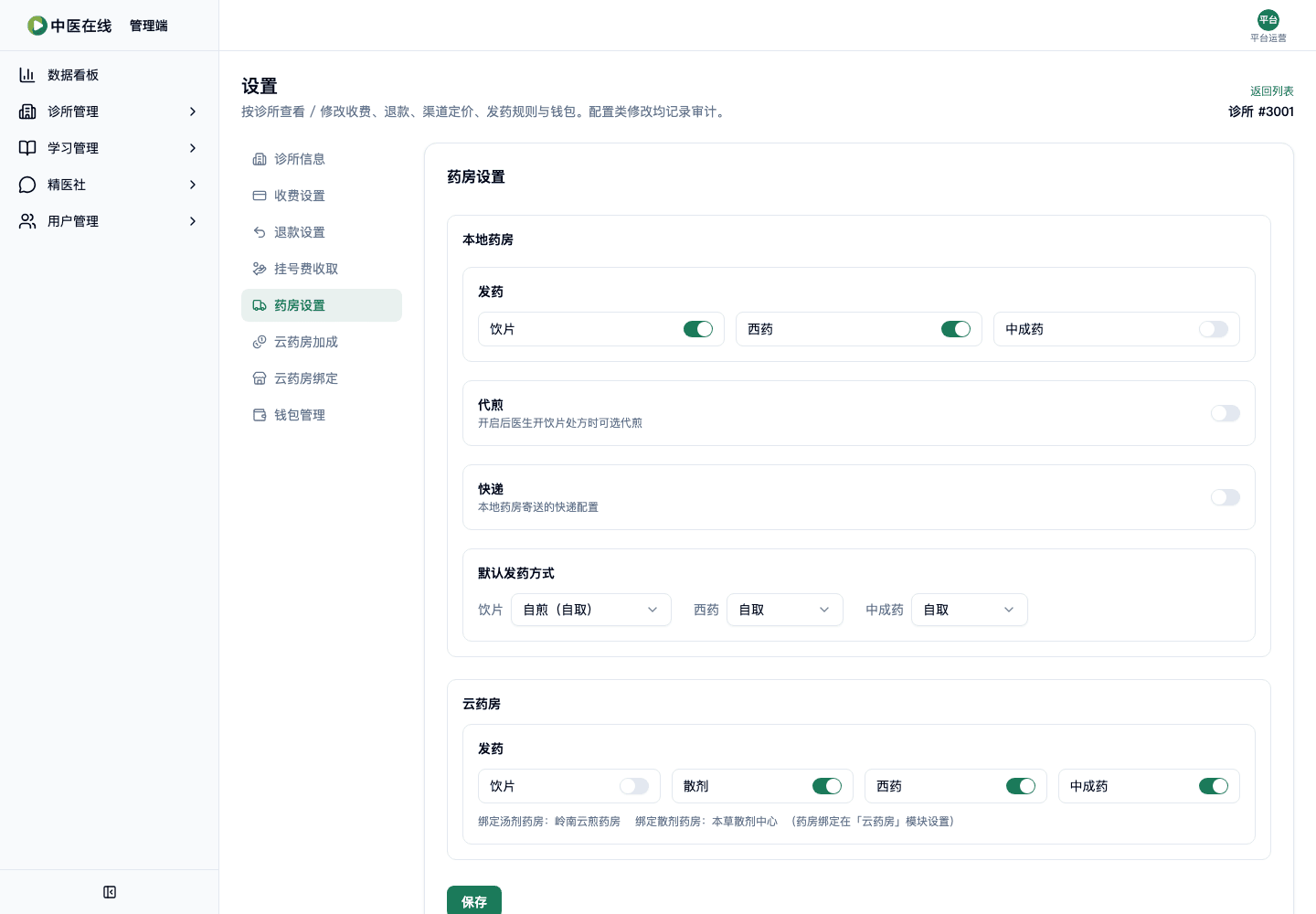
Task: Turn off cloud pharmacy 西药 dispensing
Action: pos(1021,786)
